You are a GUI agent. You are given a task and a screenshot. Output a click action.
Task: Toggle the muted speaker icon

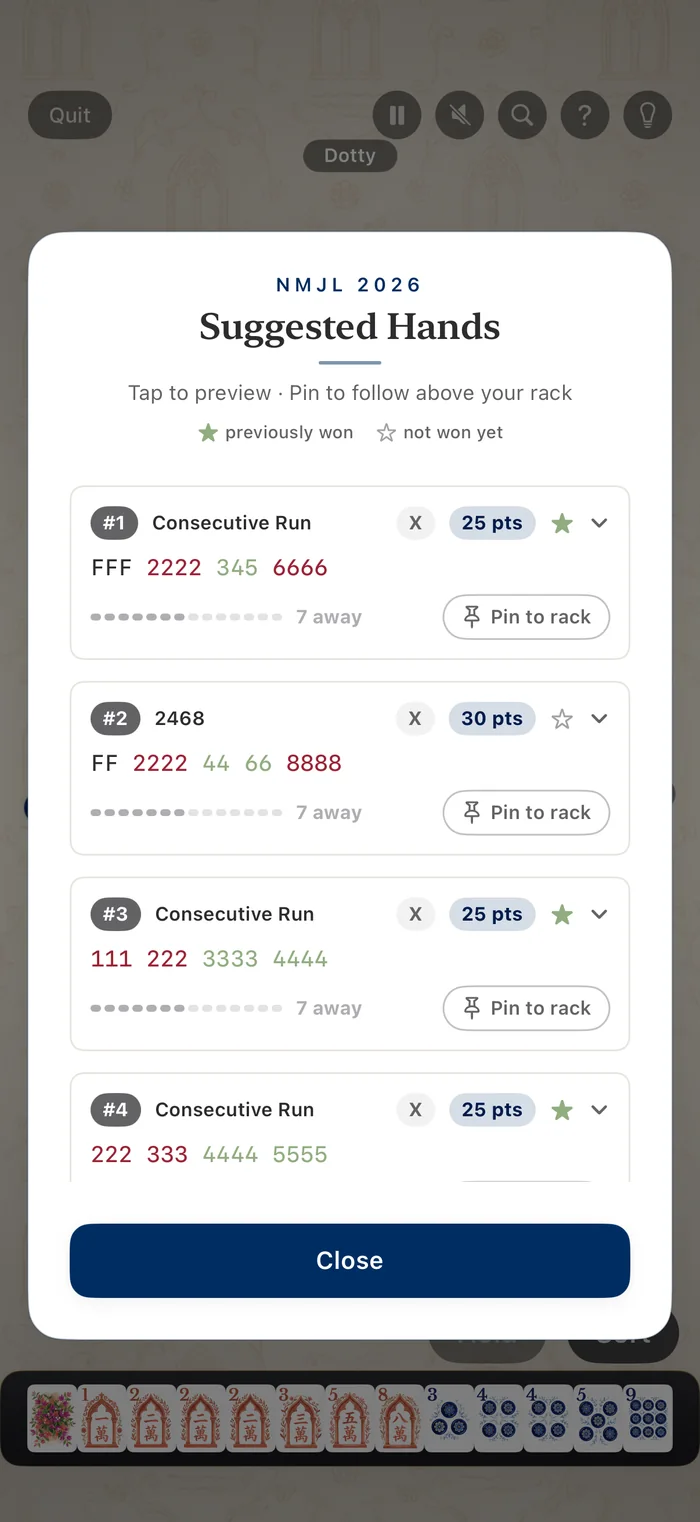460,115
